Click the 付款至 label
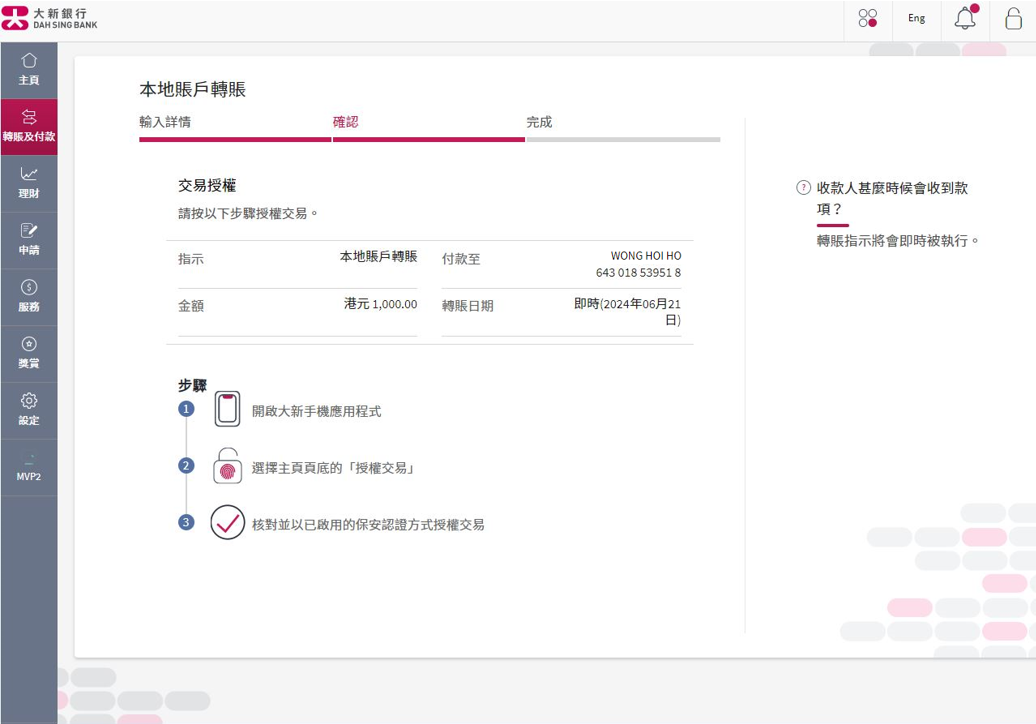1036x724 pixels. pyautogui.click(x=461, y=259)
